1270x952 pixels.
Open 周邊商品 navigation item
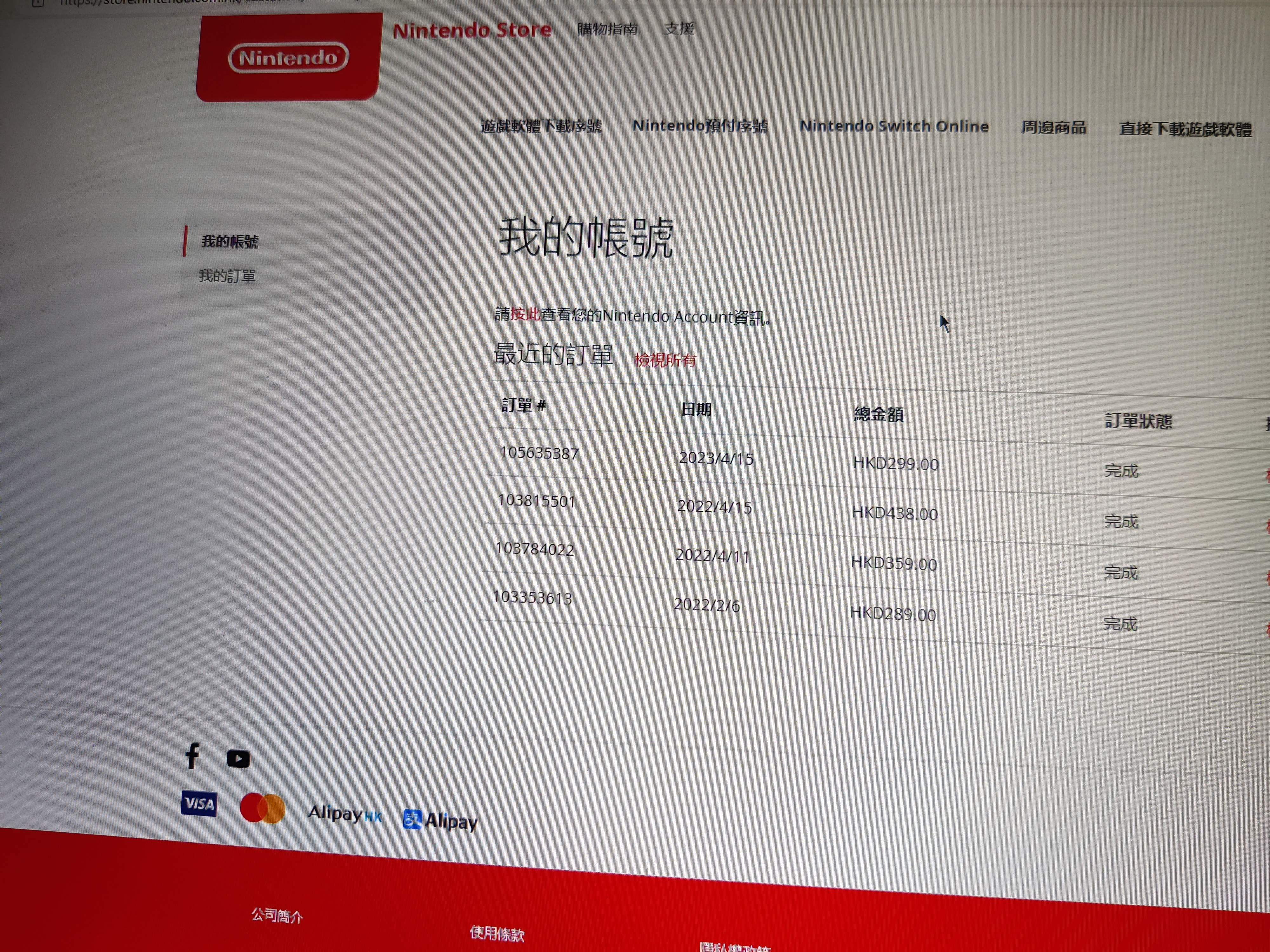(x=1053, y=127)
